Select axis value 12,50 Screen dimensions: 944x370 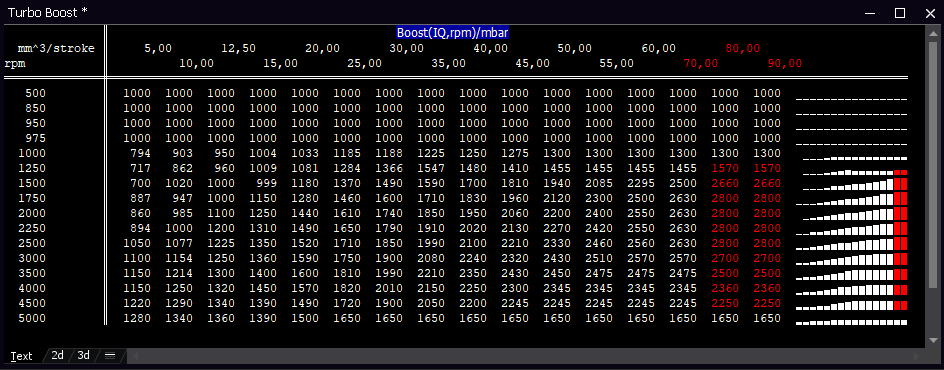(x=238, y=48)
